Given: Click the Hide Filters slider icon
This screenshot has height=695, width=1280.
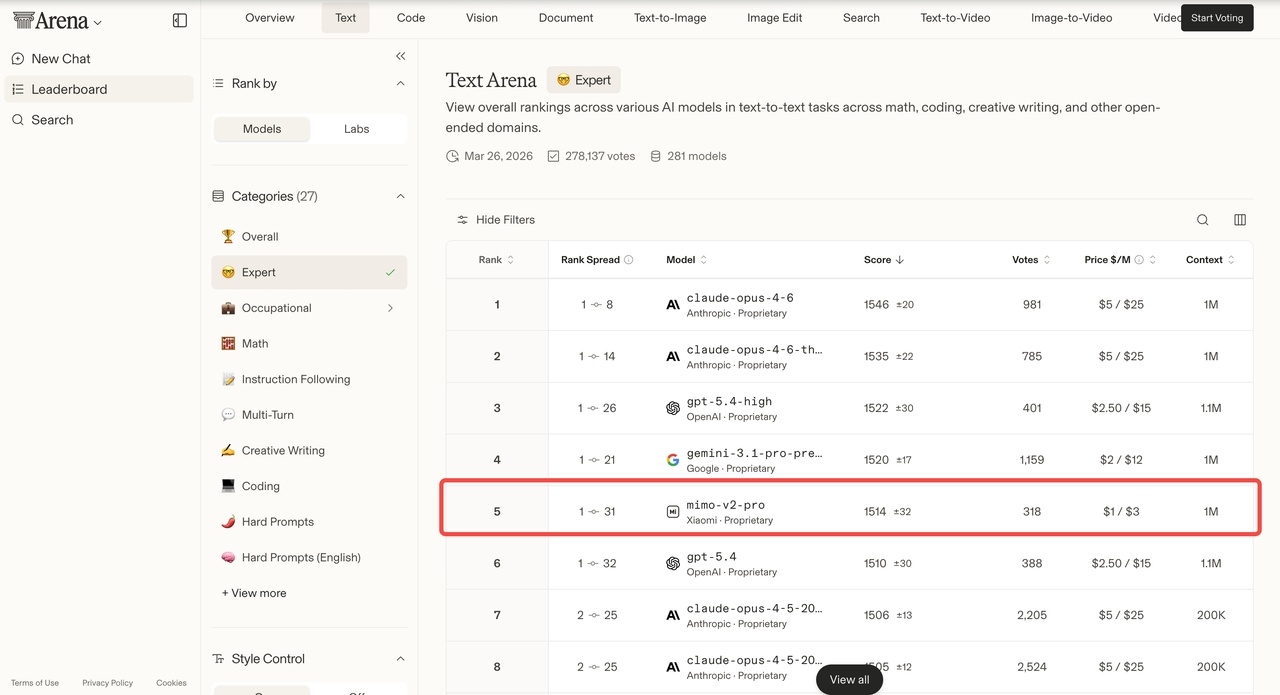Looking at the screenshot, I should 462,220.
